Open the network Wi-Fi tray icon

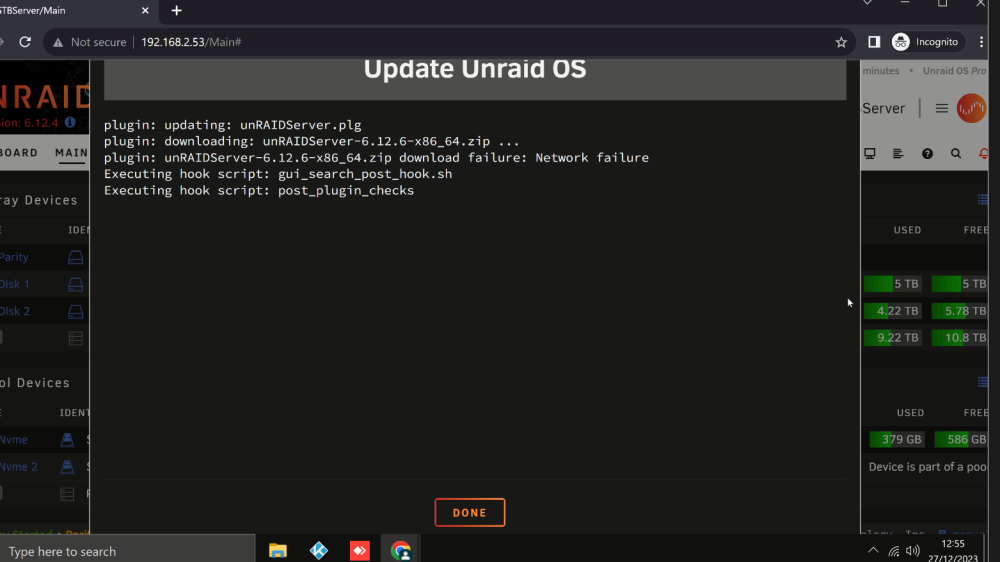point(894,551)
